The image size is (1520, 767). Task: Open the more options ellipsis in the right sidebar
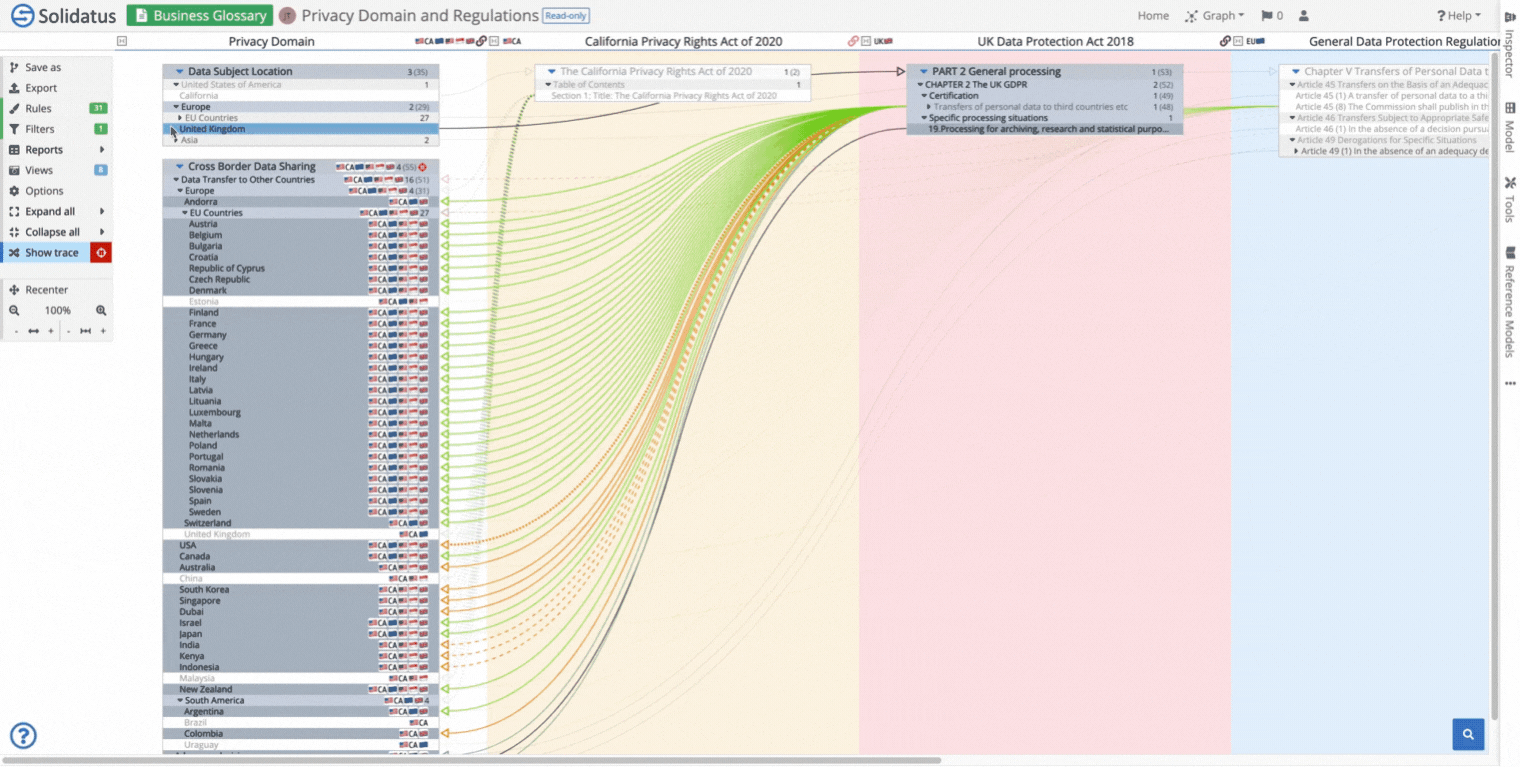[1509, 383]
